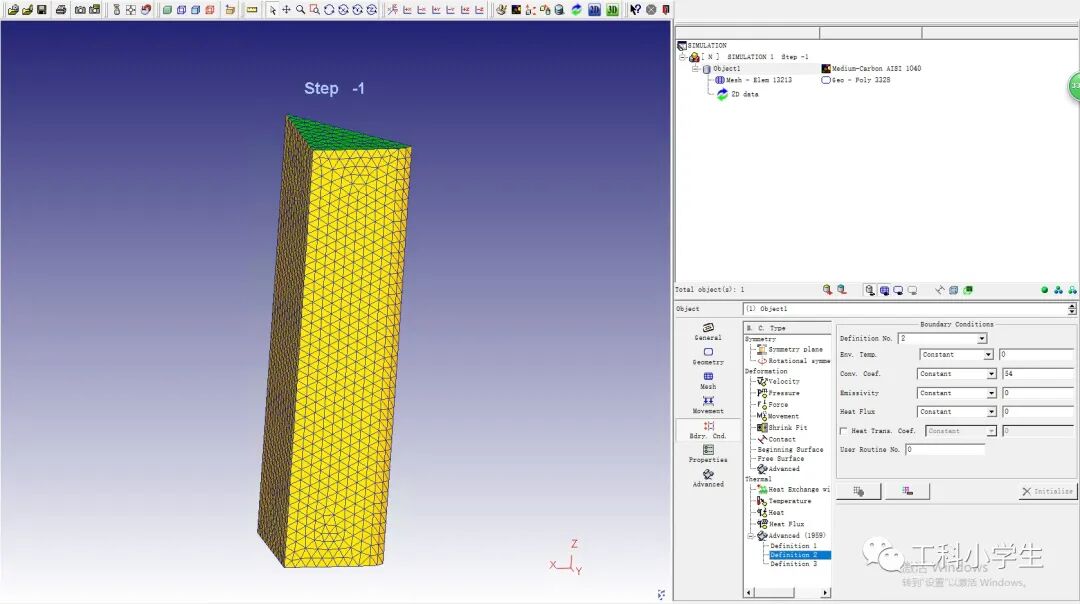Click Mesh - Elem 13213 tree row
The height and width of the screenshot is (604, 1080).
[x=753, y=80]
